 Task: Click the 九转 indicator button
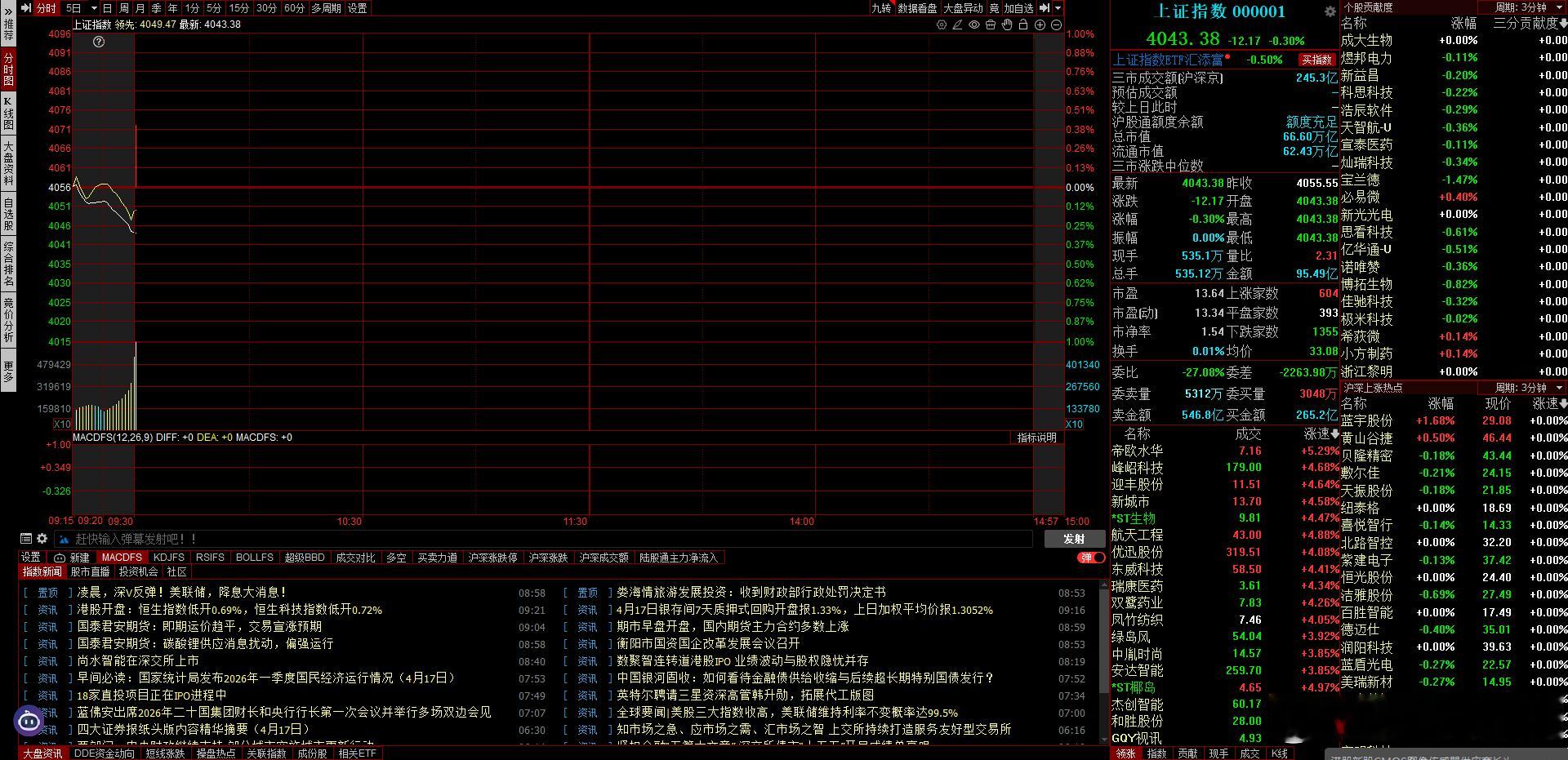(x=881, y=8)
